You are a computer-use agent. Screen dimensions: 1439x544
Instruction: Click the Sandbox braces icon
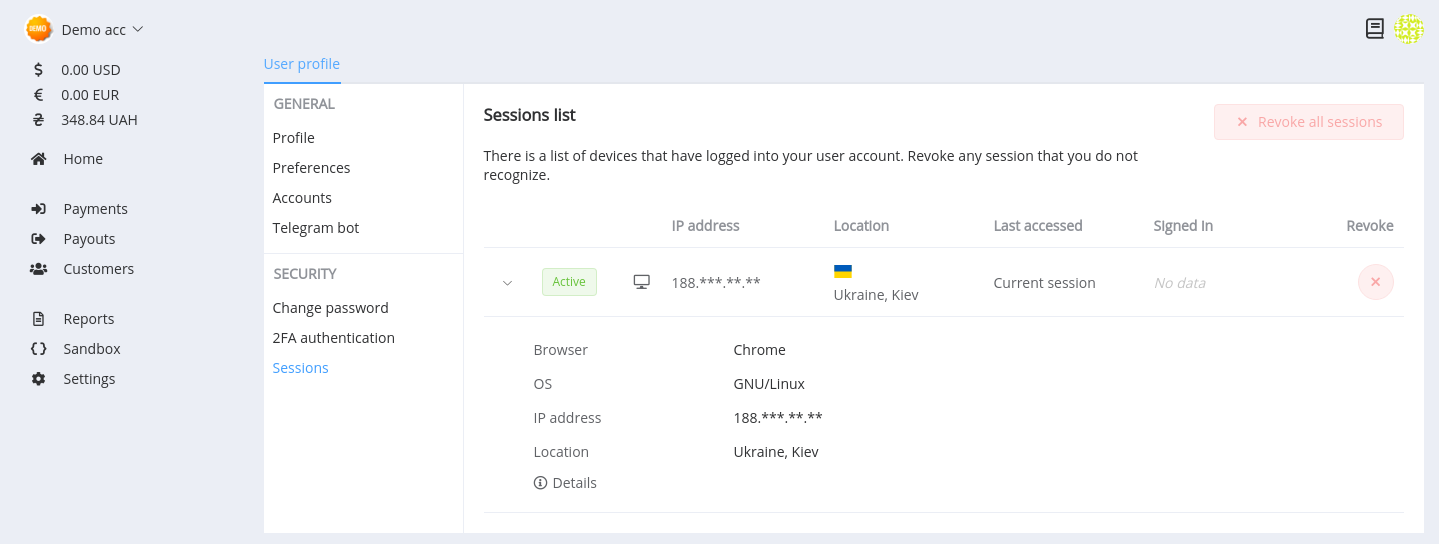(x=39, y=349)
